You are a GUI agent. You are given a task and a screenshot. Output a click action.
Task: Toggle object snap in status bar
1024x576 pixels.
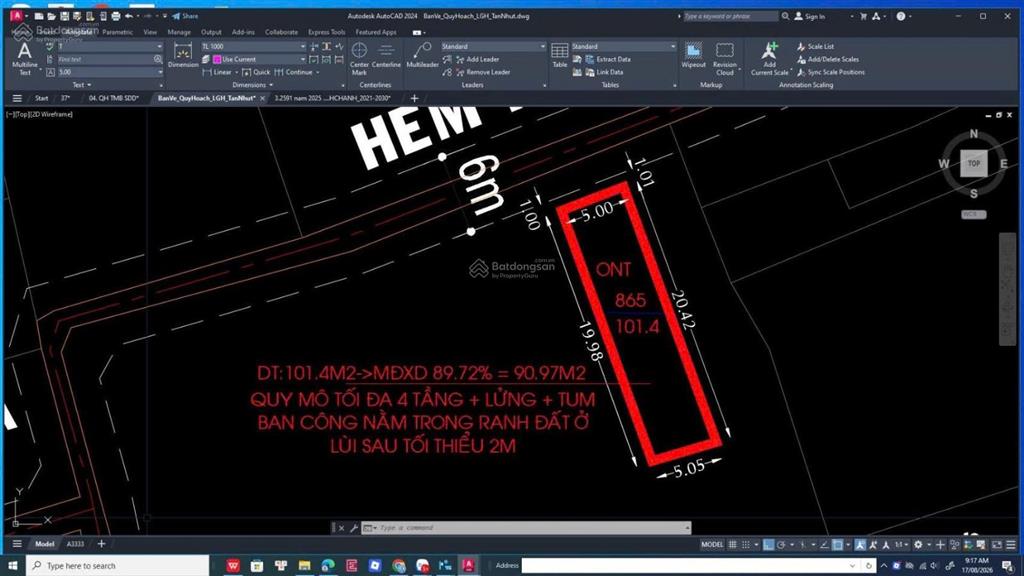click(838, 544)
